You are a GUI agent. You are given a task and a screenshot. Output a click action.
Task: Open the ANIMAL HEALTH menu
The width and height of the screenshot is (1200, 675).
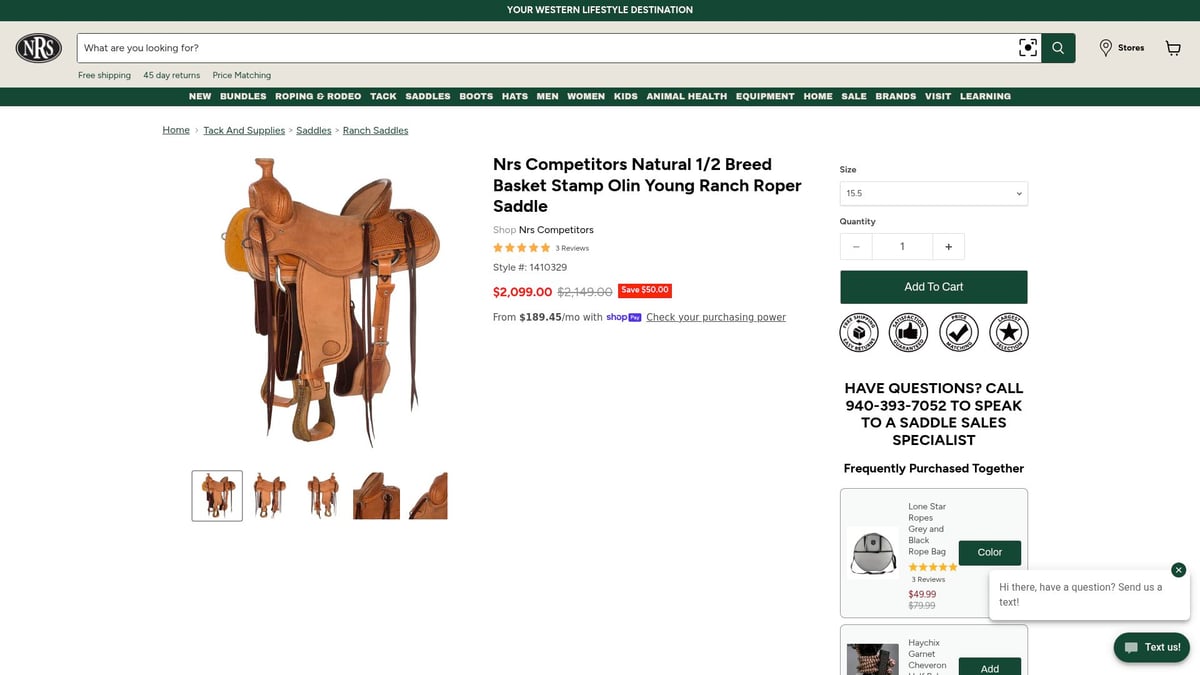687,96
